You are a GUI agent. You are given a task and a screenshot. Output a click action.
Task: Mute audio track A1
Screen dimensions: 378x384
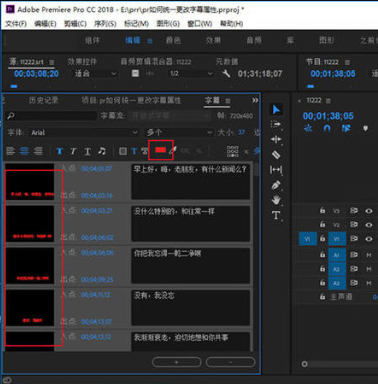coord(369,255)
